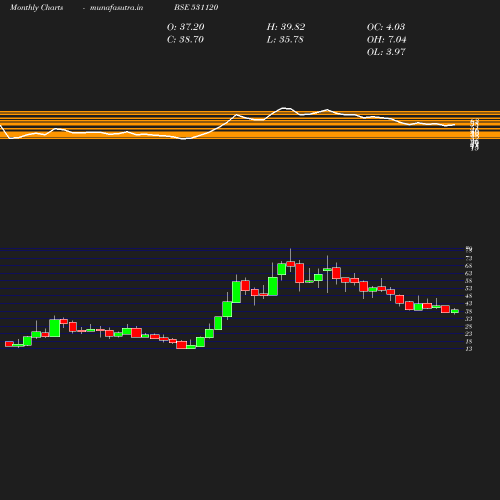The height and width of the screenshot is (500, 500).
Task: Click the 63 price axis label
Action: 469,273
